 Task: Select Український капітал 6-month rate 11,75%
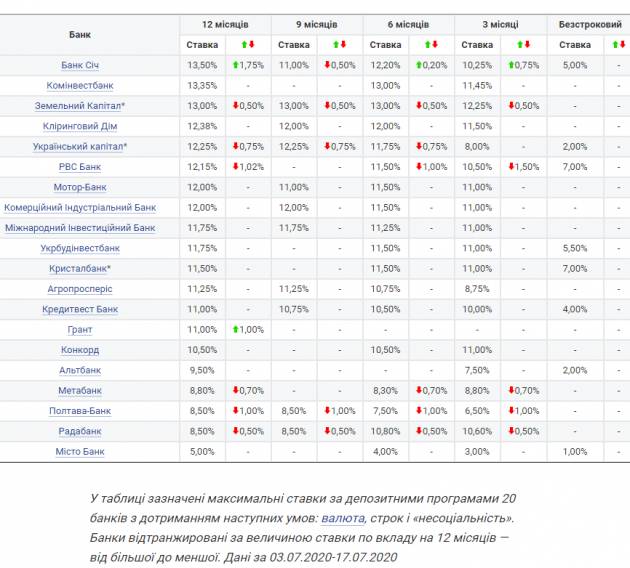(385, 147)
